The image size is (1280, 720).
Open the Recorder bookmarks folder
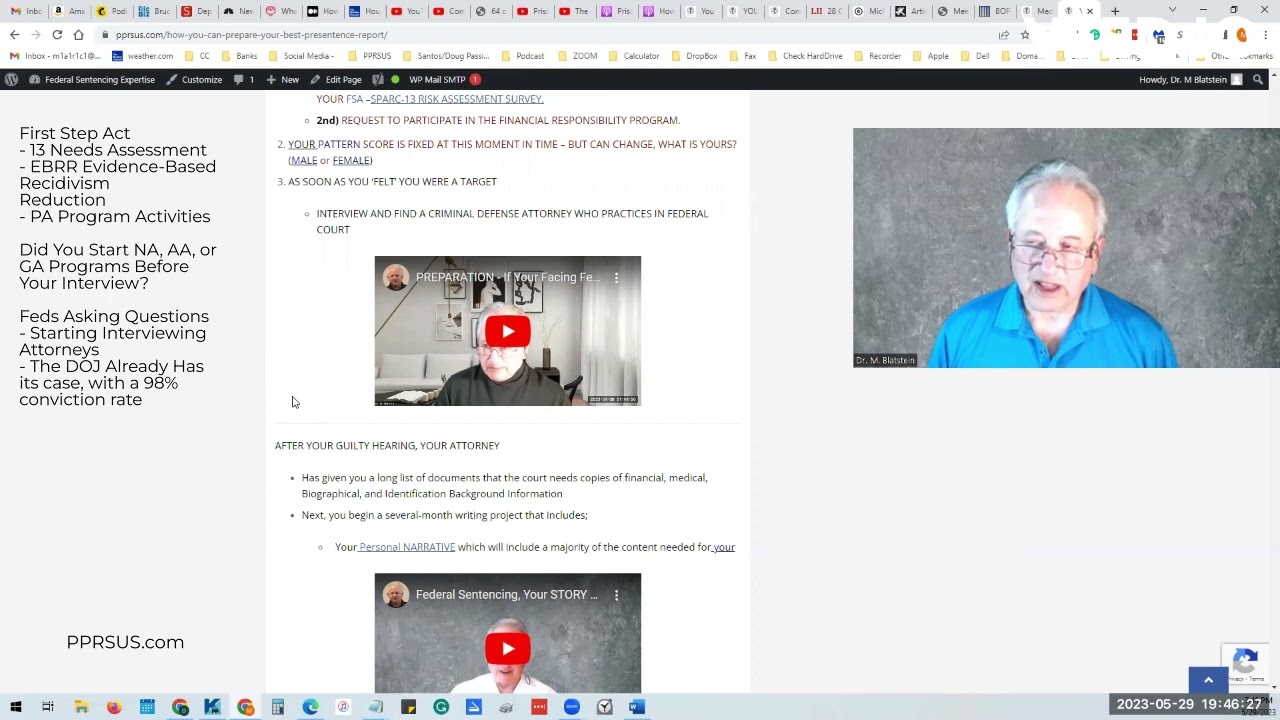[878, 56]
